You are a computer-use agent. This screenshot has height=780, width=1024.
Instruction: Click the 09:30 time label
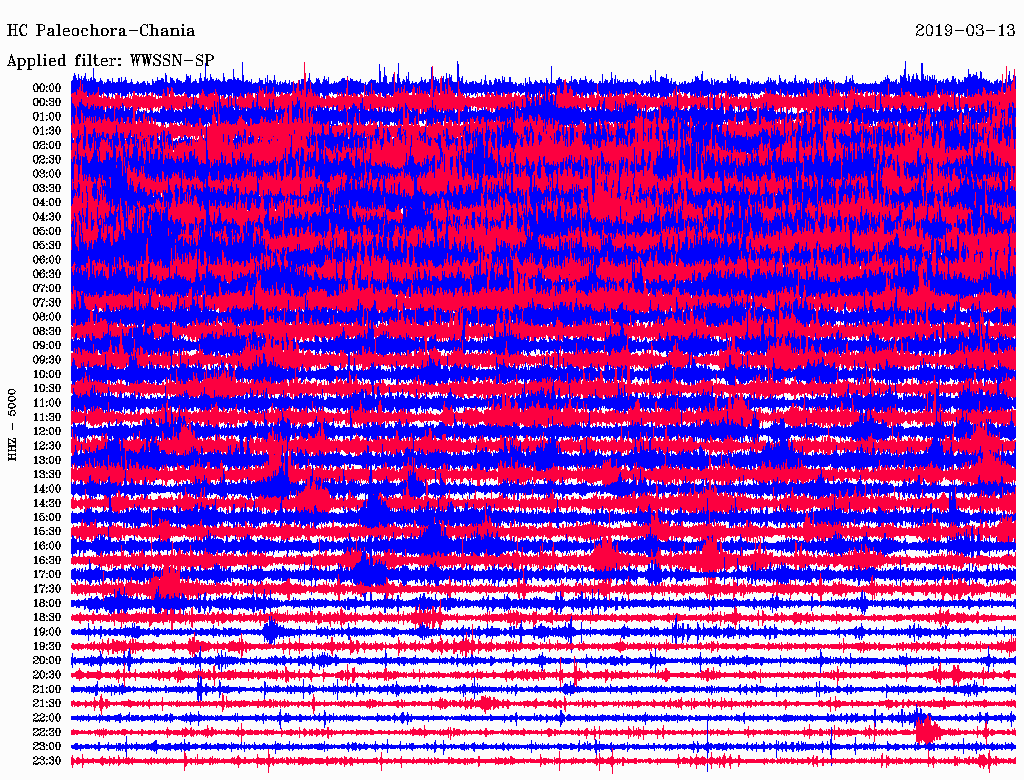tap(47, 361)
